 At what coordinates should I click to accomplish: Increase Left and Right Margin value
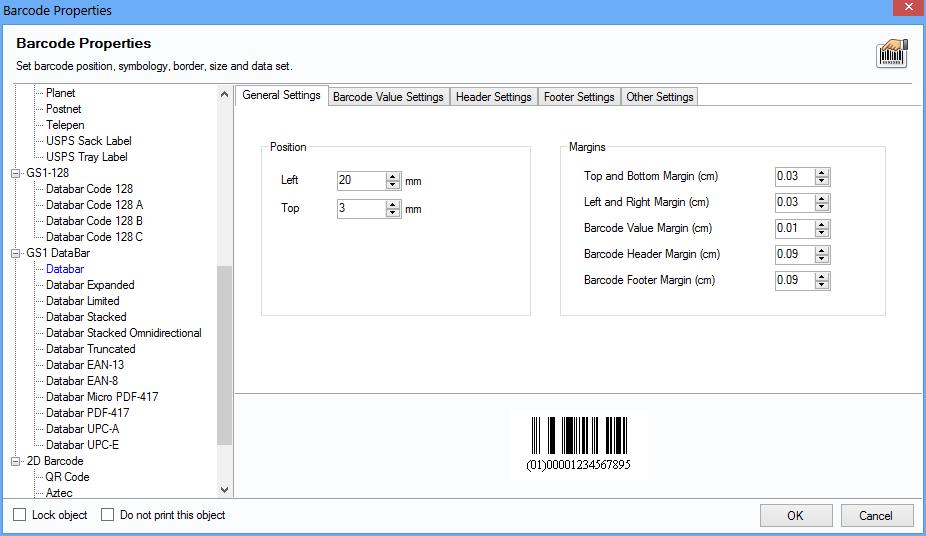tap(822, 199)
